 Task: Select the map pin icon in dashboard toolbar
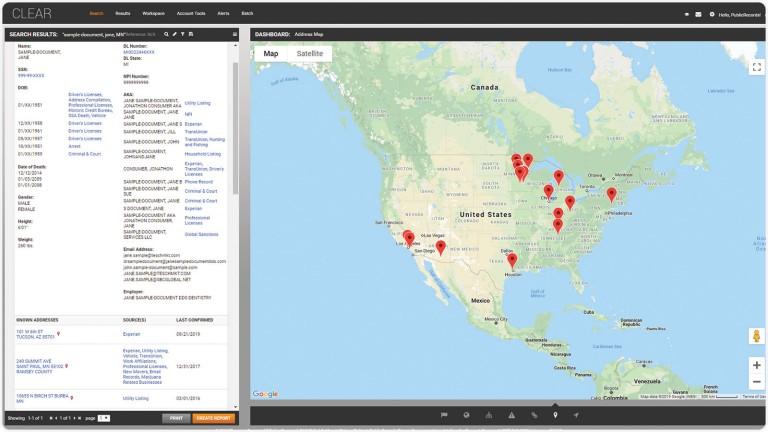[555, 414]
